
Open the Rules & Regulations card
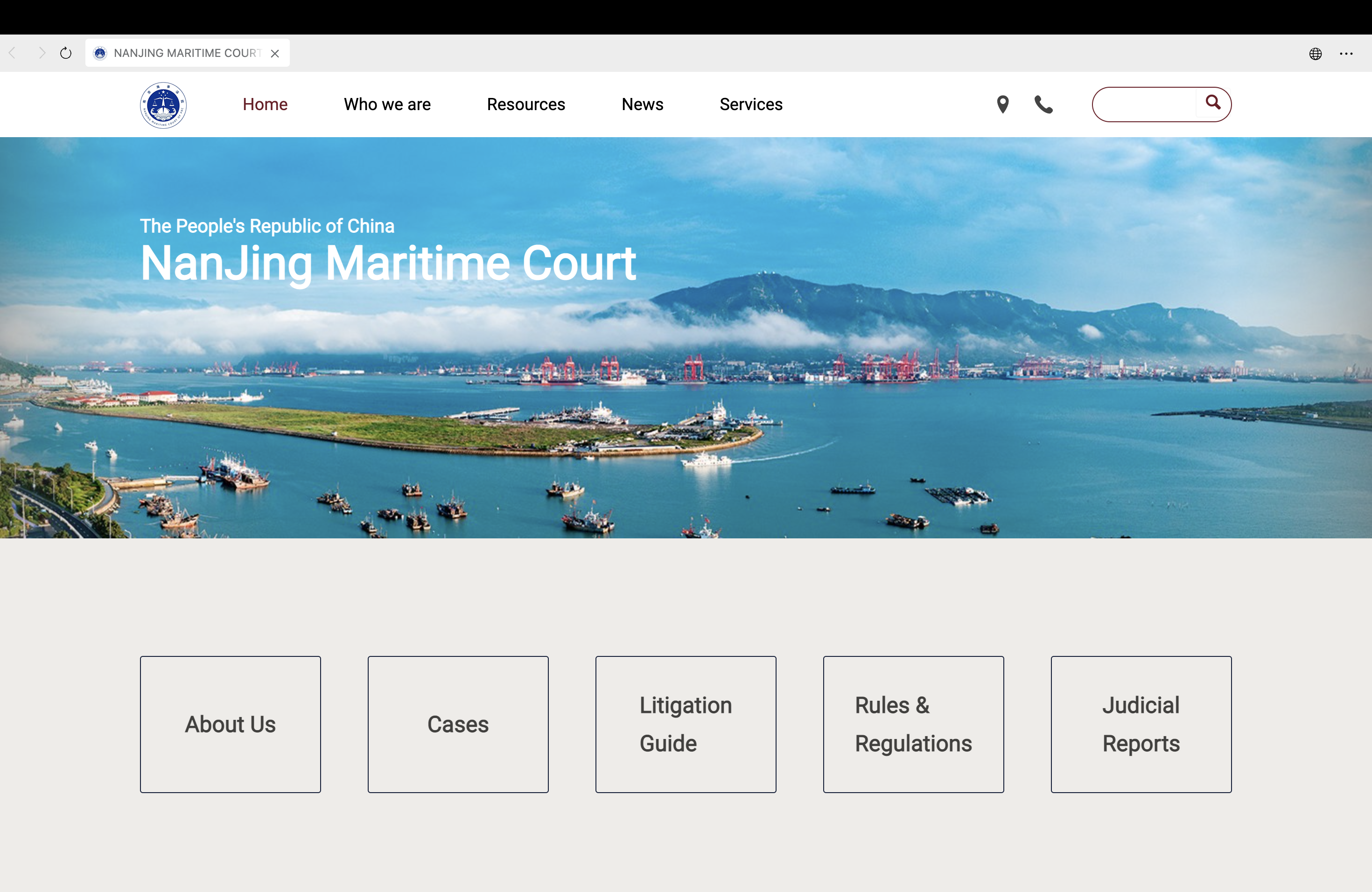click(914, 725)
